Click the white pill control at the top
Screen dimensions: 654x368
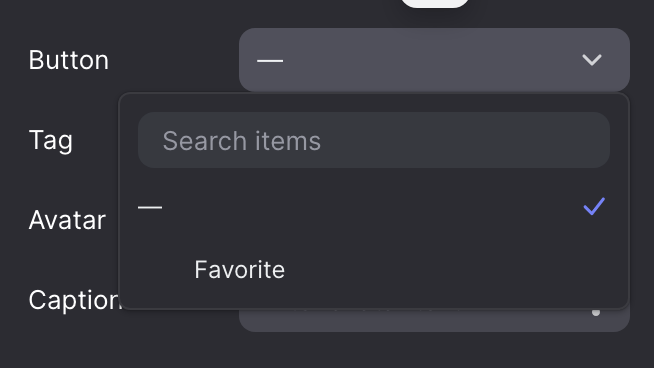pyautogui.click(x=435, y=4)
